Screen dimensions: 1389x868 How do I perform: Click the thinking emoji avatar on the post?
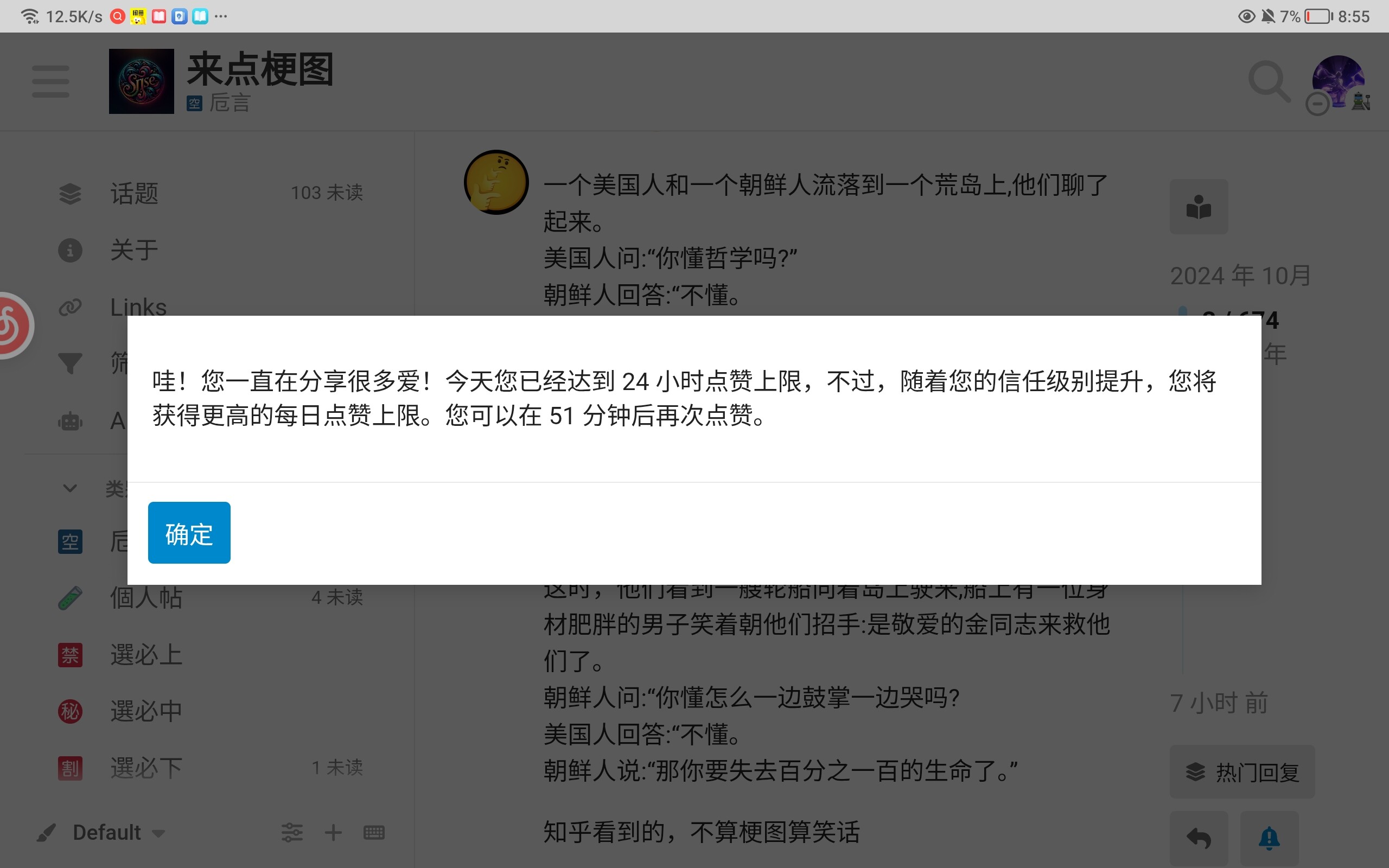pos(496,181)
